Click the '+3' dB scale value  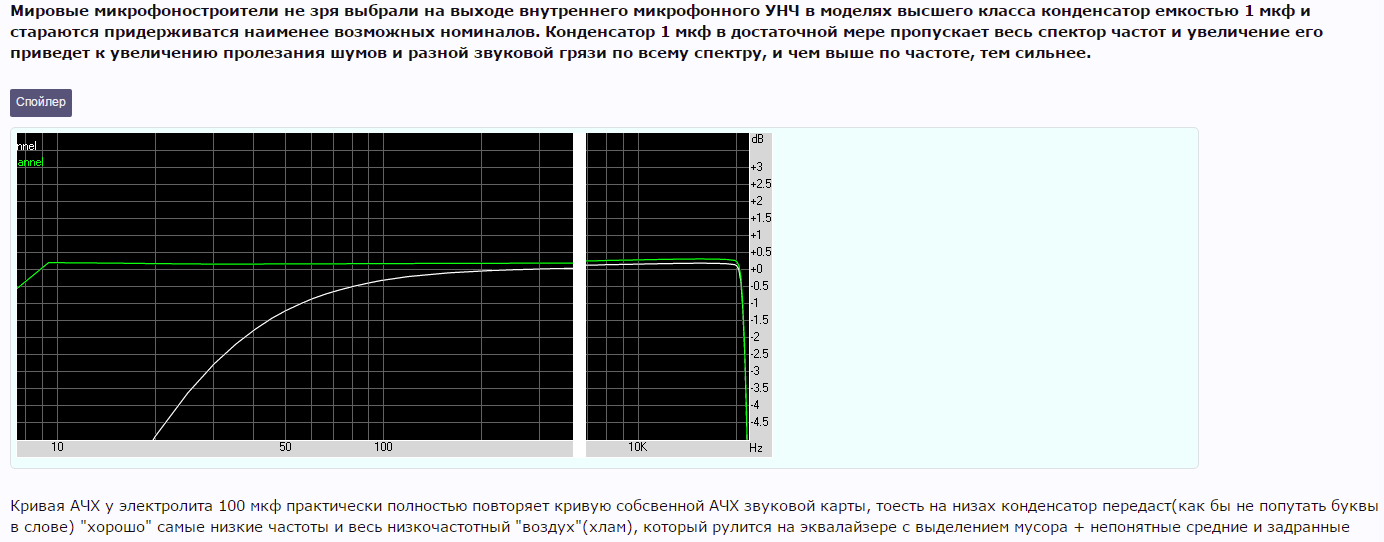[757, 167]
